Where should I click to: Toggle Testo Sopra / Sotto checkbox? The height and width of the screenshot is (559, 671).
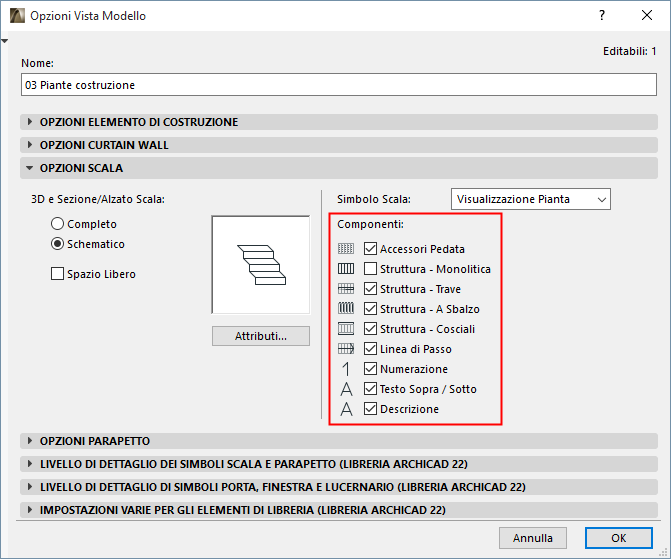(x=370, y=389)
